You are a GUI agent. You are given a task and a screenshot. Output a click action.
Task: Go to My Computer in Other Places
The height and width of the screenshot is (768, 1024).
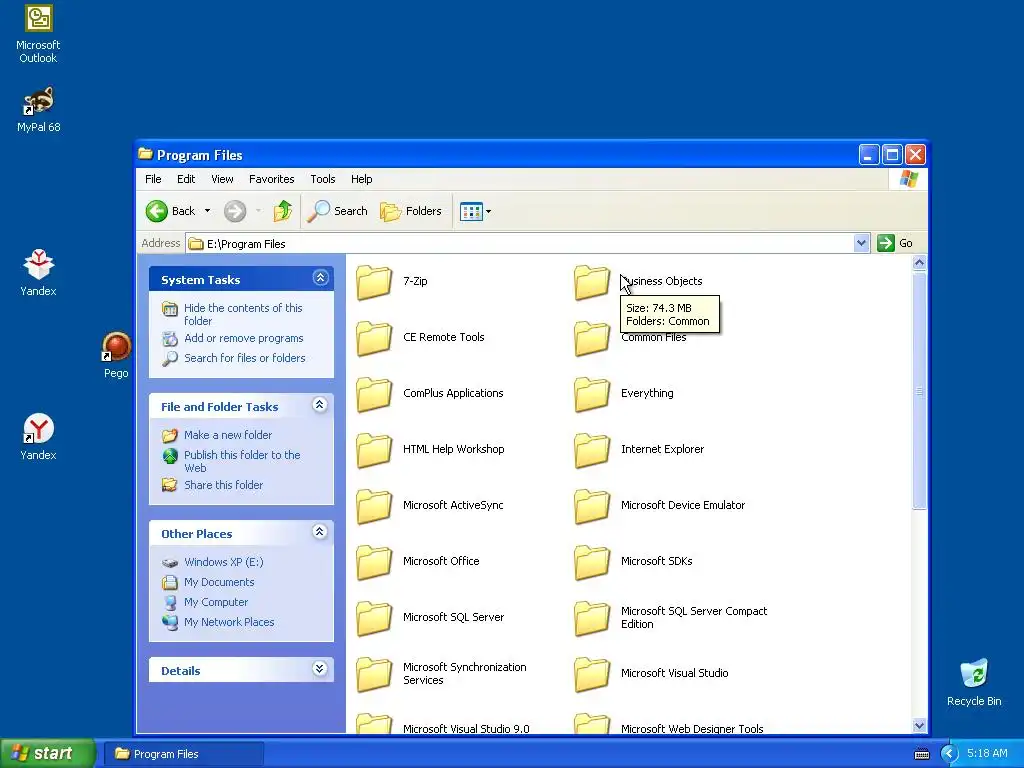pos(216,602)
